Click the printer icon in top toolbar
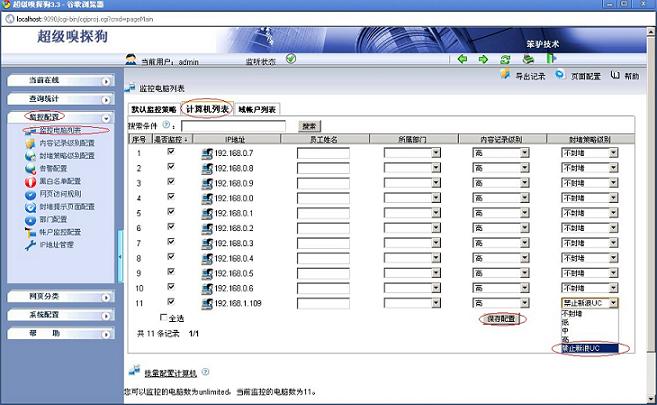Image resolution: width=657 pixels, height=405 pixels. (x=529, y=60)
